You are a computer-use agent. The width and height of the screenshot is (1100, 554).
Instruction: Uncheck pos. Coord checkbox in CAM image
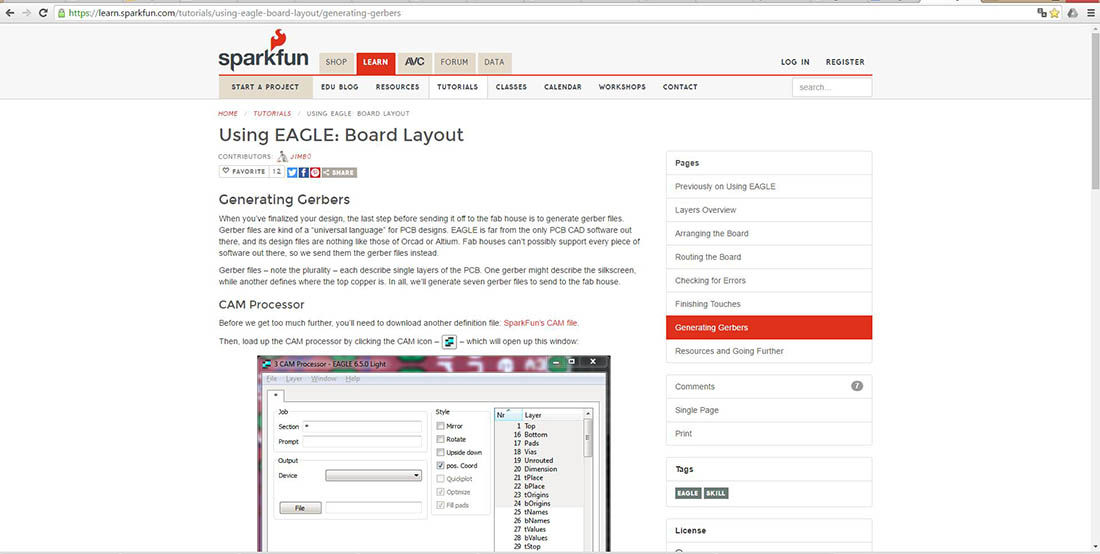tap(441, 466)
